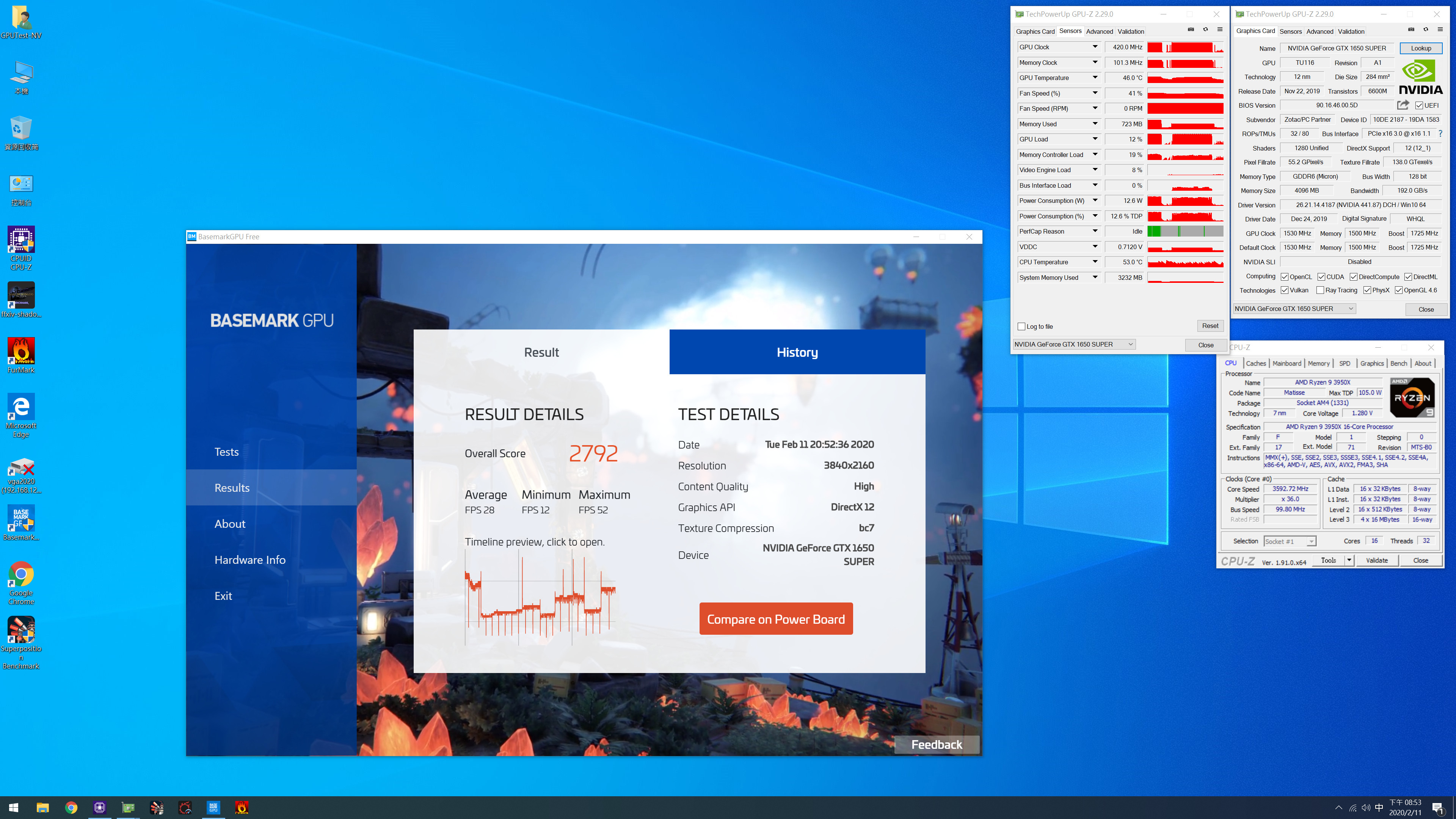
Task: Click the Reset button in GPU-Z Sensors
Action: coord(1210,326)
